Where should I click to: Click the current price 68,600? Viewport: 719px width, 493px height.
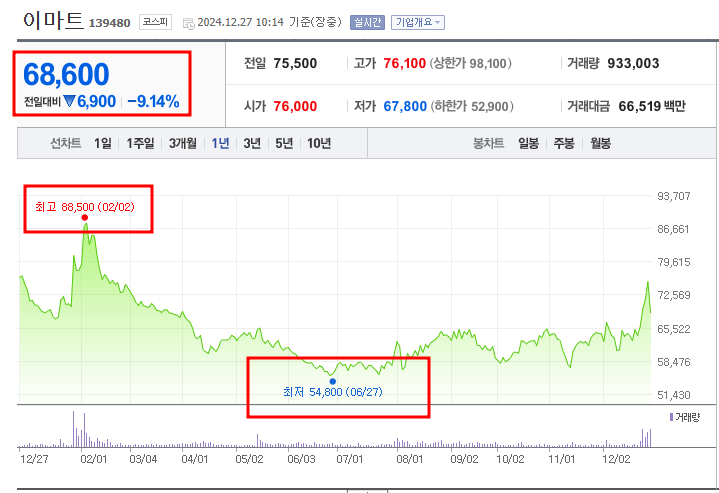pos(66,74)
